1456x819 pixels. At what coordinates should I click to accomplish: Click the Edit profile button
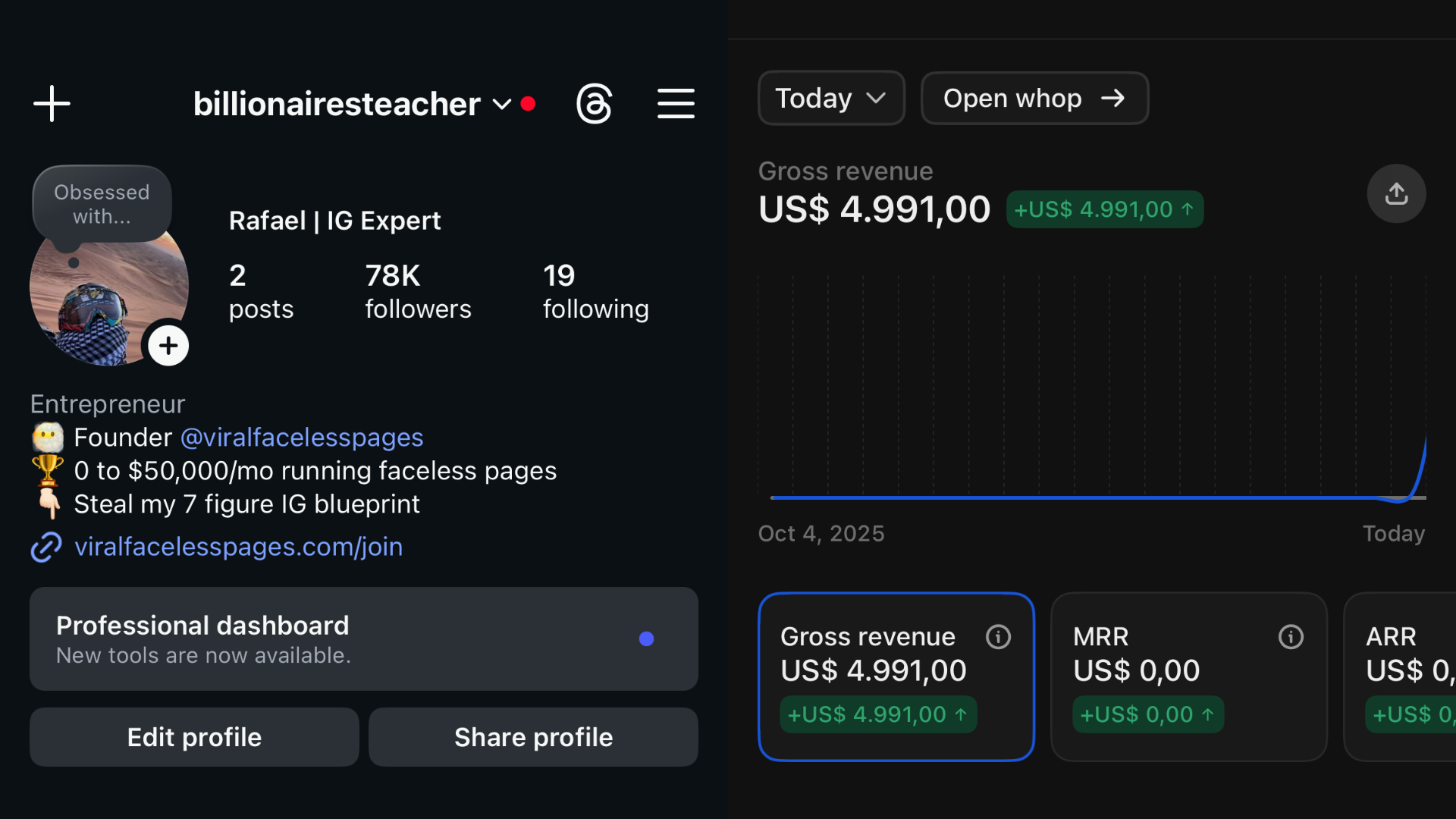tap(194, 737)
